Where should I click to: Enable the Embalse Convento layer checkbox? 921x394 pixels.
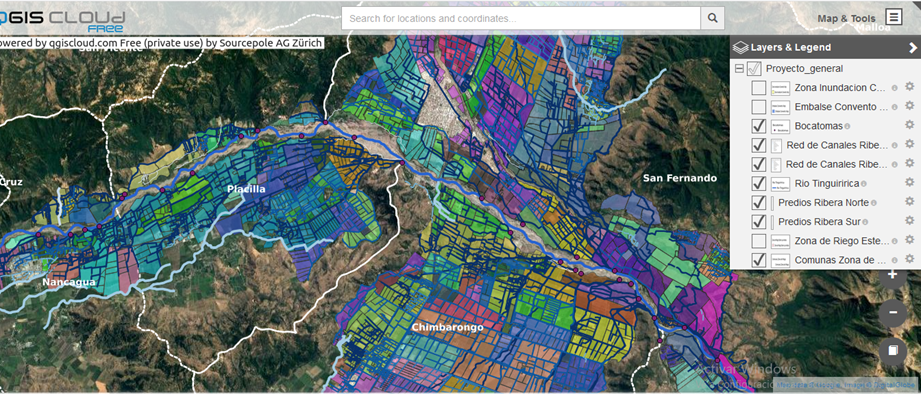click(x=759, y=107)
